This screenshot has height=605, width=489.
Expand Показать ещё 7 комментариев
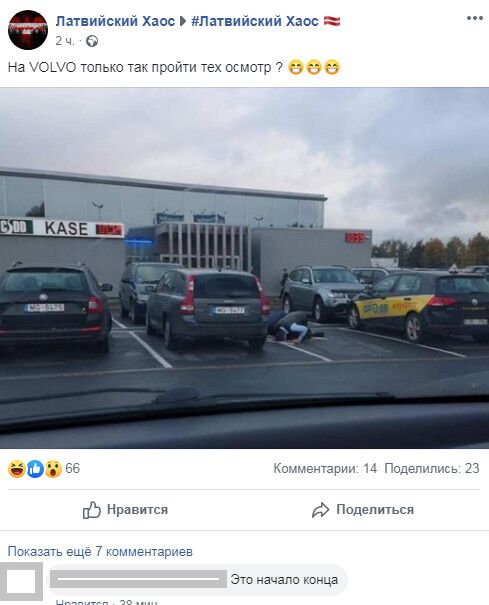[100, 551]
